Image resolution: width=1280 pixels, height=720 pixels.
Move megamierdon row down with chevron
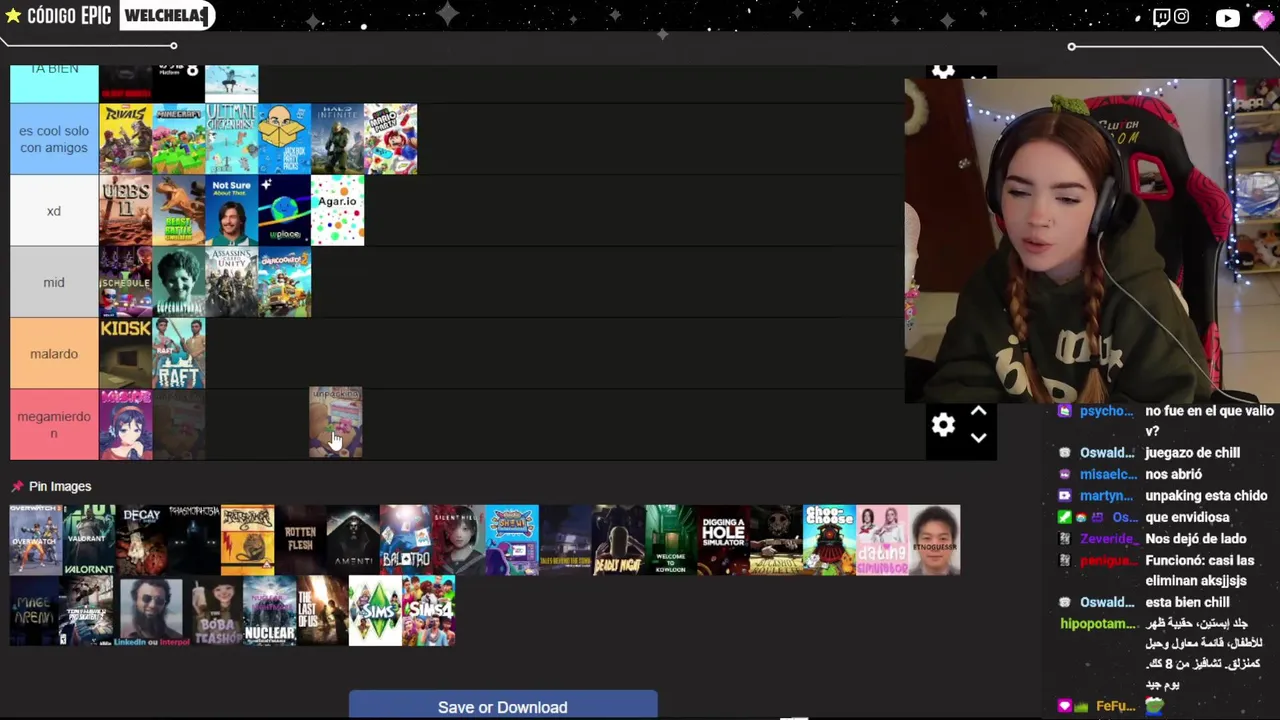[978, 437]
